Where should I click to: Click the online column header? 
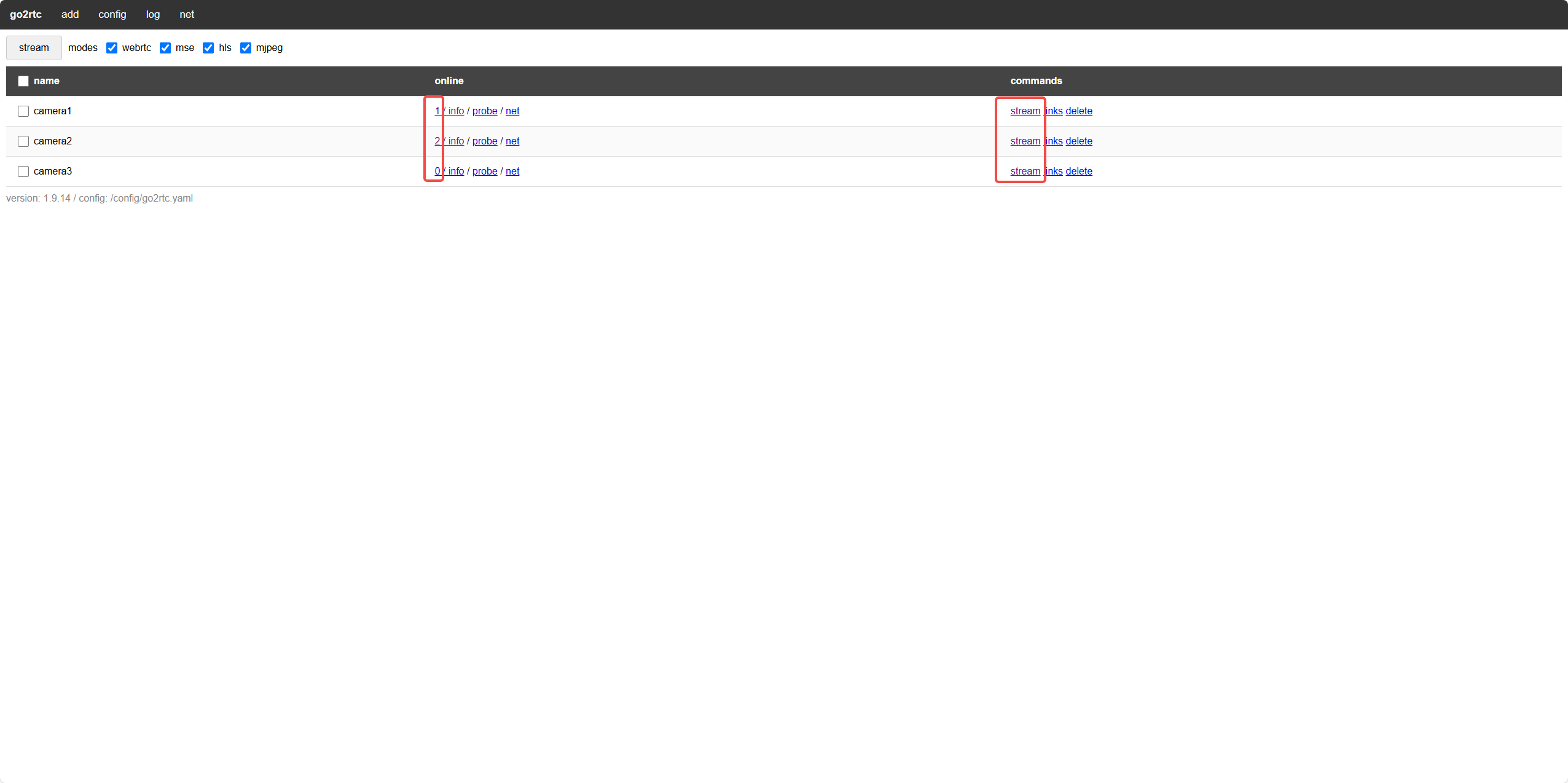[x=449, y=81]
